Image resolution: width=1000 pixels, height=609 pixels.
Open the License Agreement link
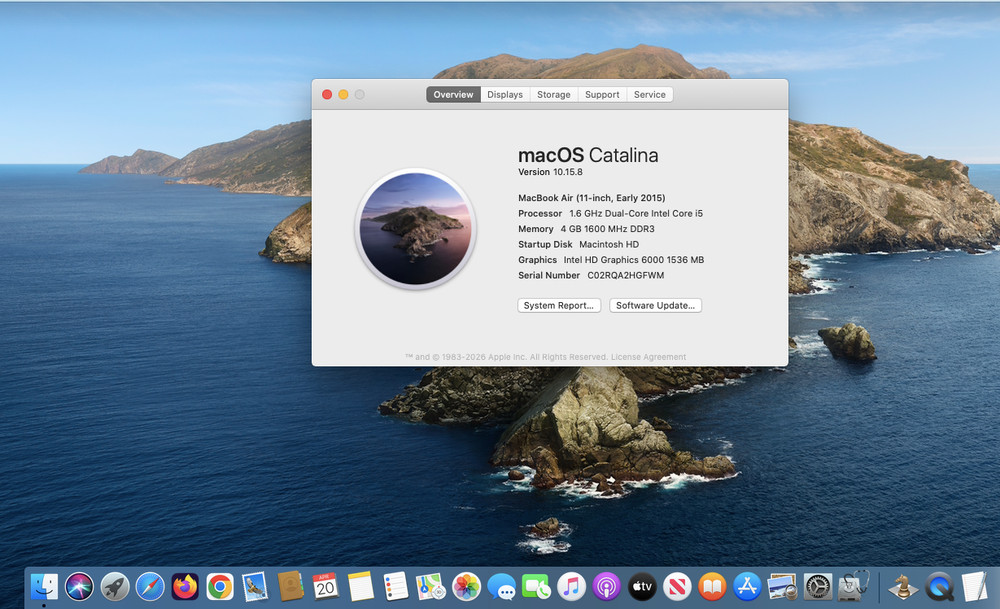pyautogui.click(x=649, y=357)
